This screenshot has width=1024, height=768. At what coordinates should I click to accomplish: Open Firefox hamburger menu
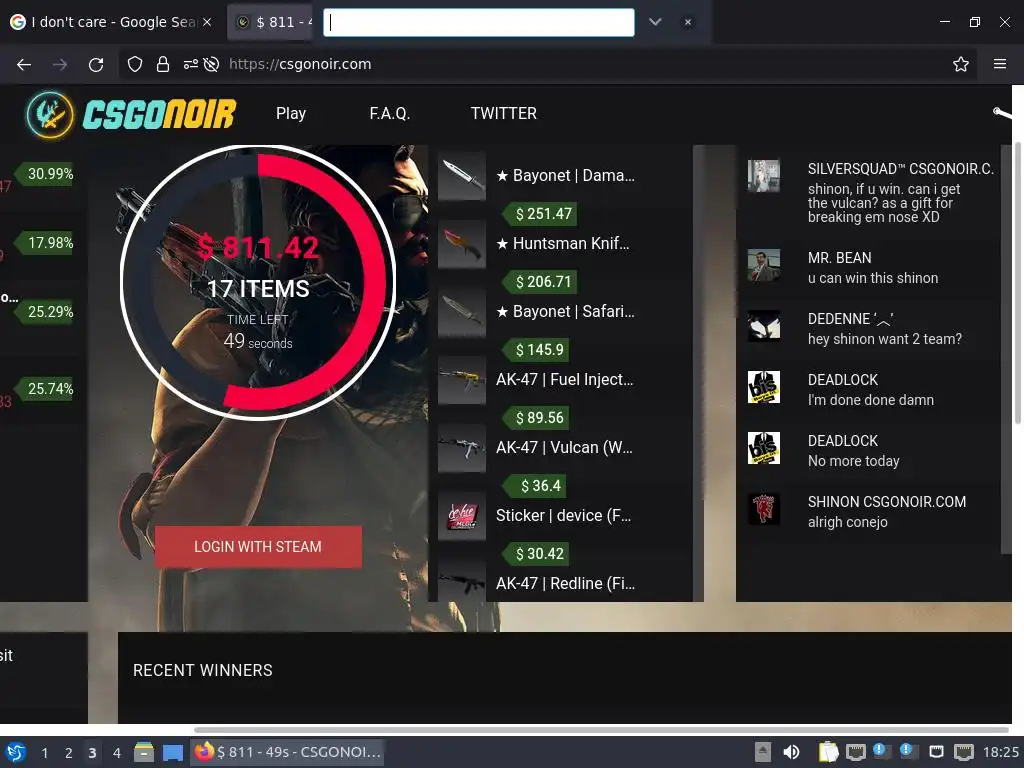coord(1000,64)
